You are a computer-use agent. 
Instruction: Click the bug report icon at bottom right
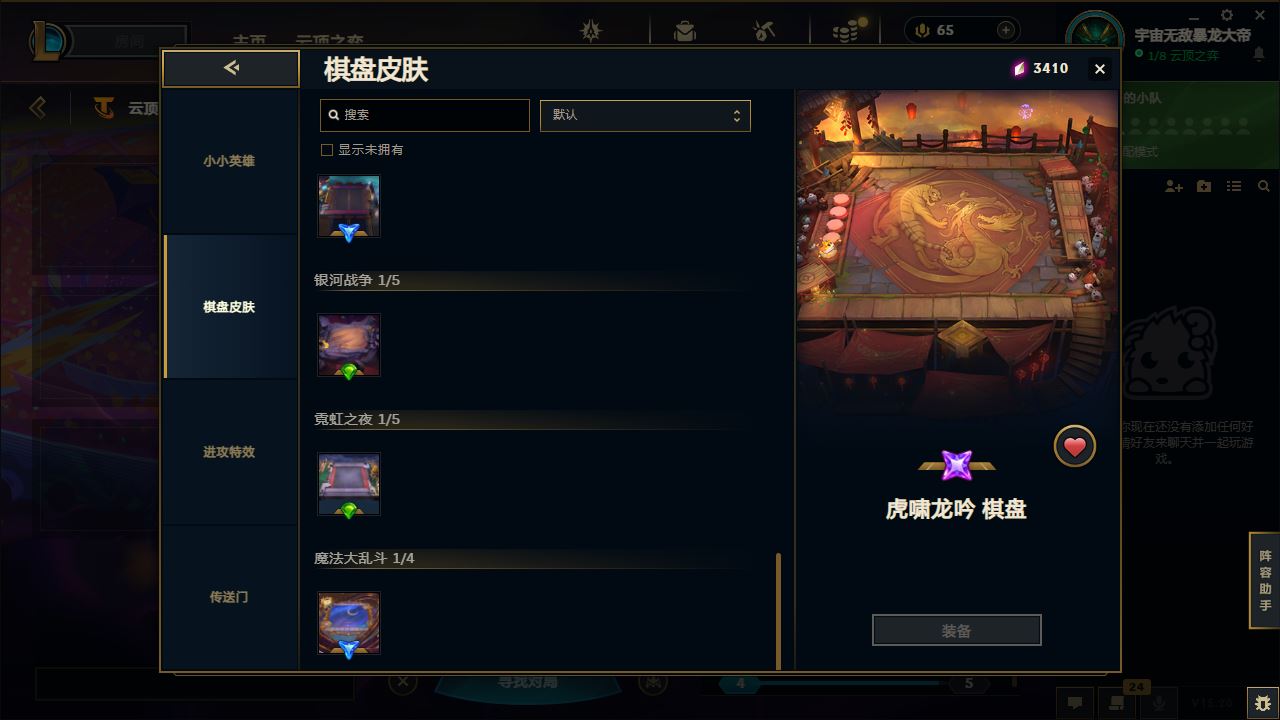[x=1262, y=702]
